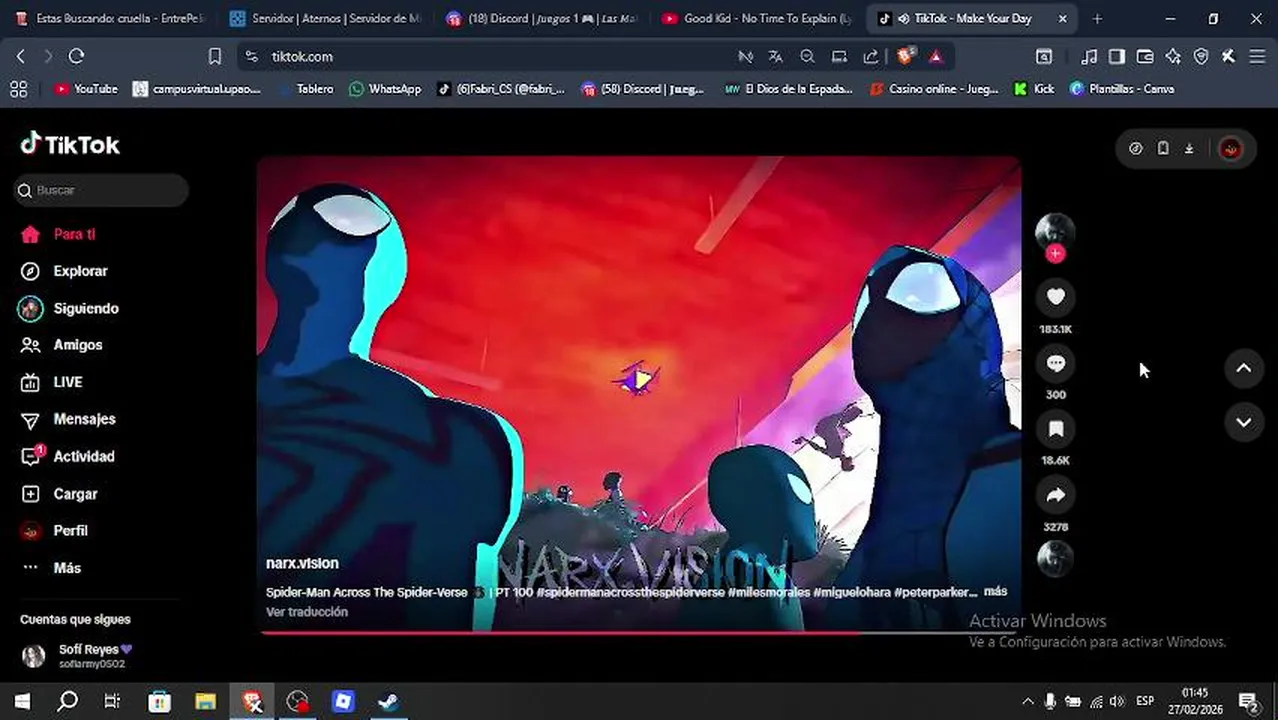The image size is (1278, 720).
Task: Toggle the browser sidebar panel
Action: point(1117,57)
